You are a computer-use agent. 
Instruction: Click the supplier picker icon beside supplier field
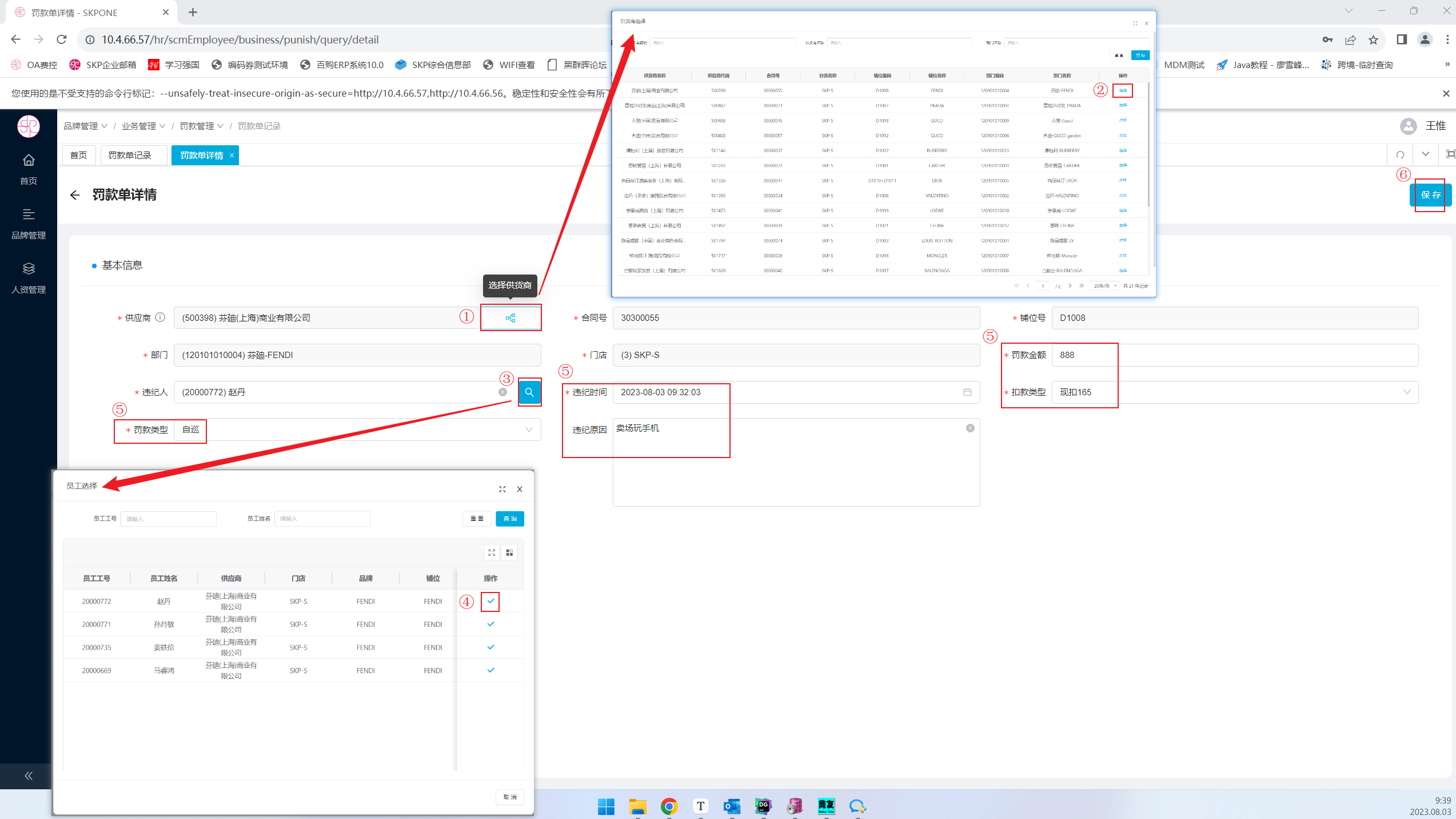[510, 318]
